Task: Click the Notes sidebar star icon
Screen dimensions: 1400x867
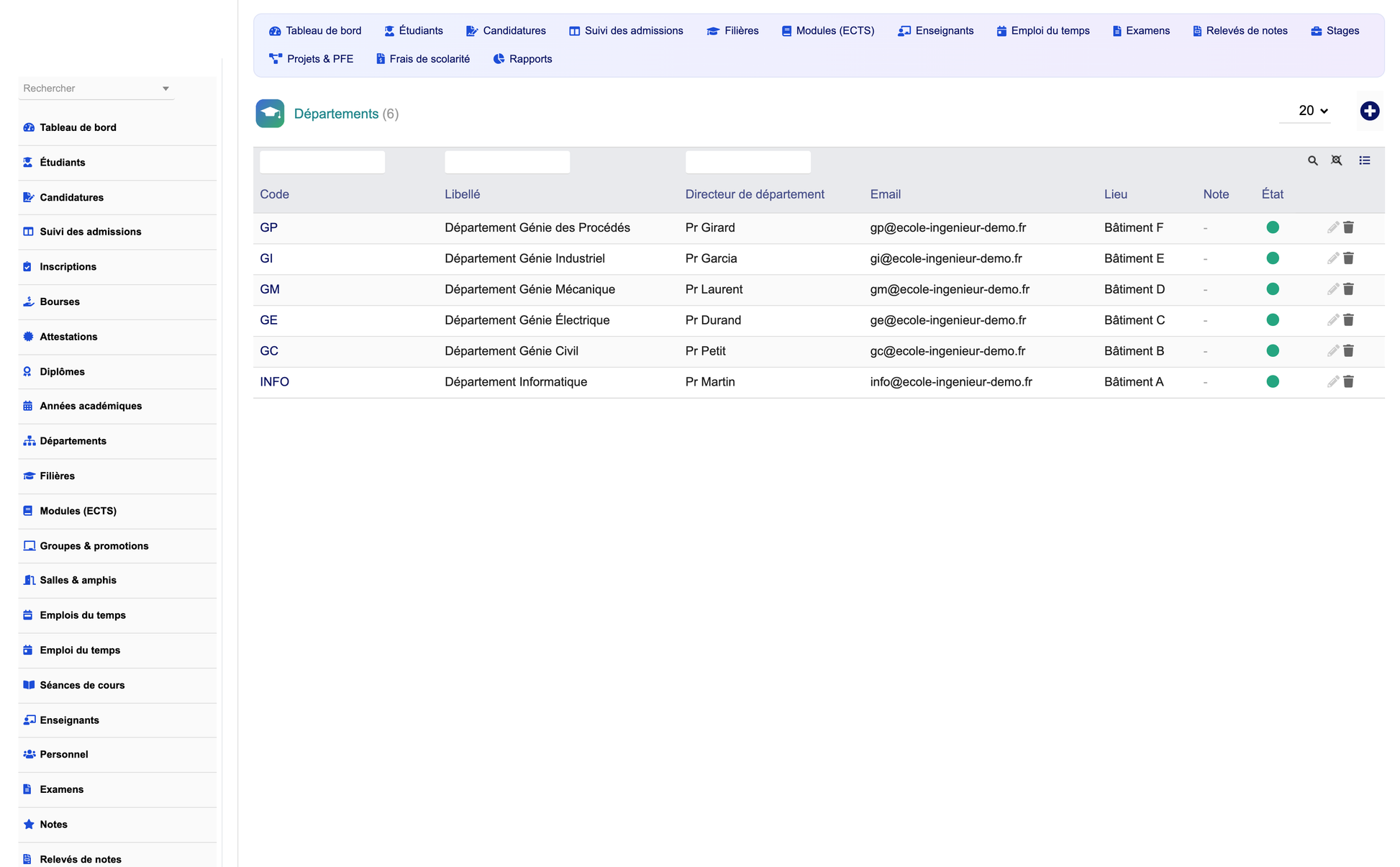Action: pos(28,825)
